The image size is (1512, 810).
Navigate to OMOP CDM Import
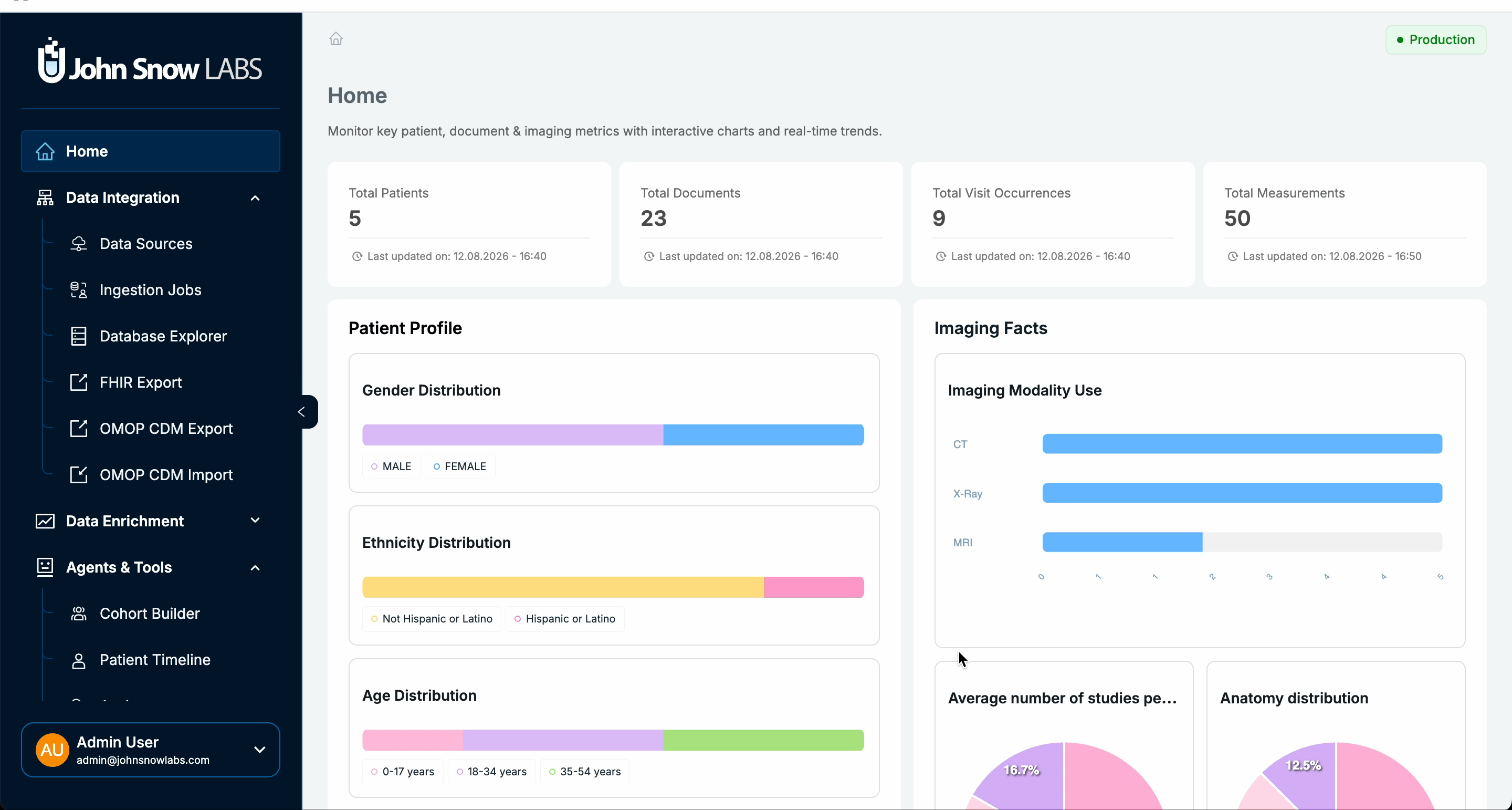click(x=166, y=475)
